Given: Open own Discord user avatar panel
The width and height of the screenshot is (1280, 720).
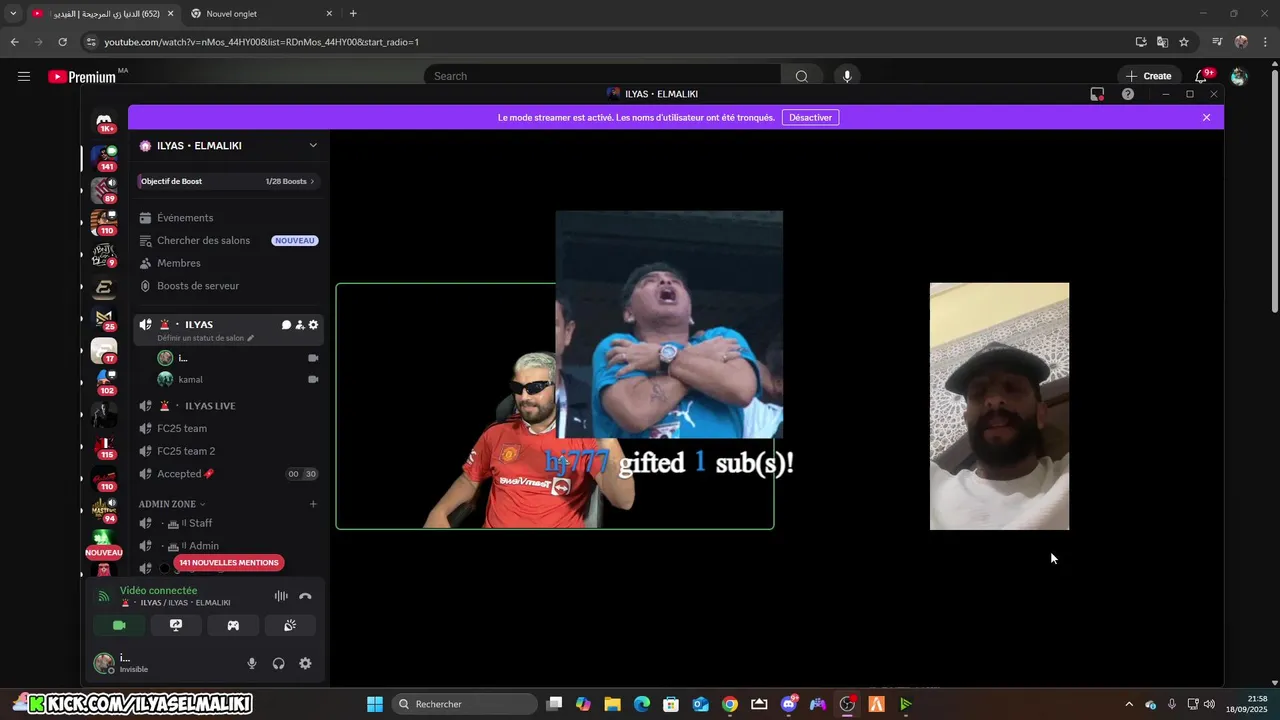Looking at the screenshot, I should (104, 663).
